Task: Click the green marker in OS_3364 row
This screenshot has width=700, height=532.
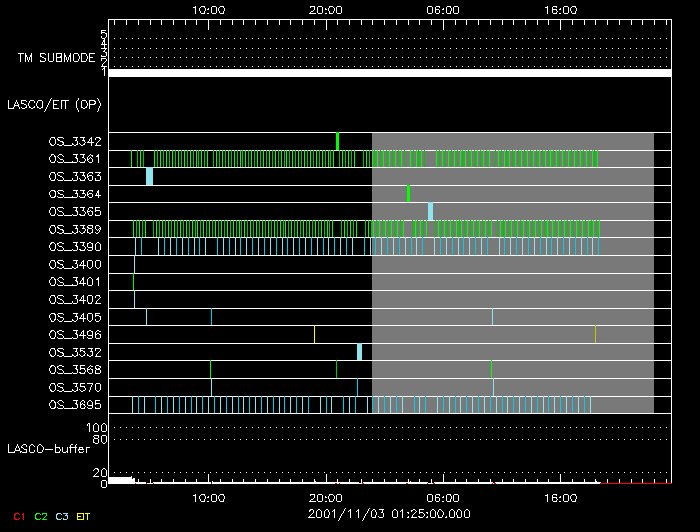Action: [408, 193]
